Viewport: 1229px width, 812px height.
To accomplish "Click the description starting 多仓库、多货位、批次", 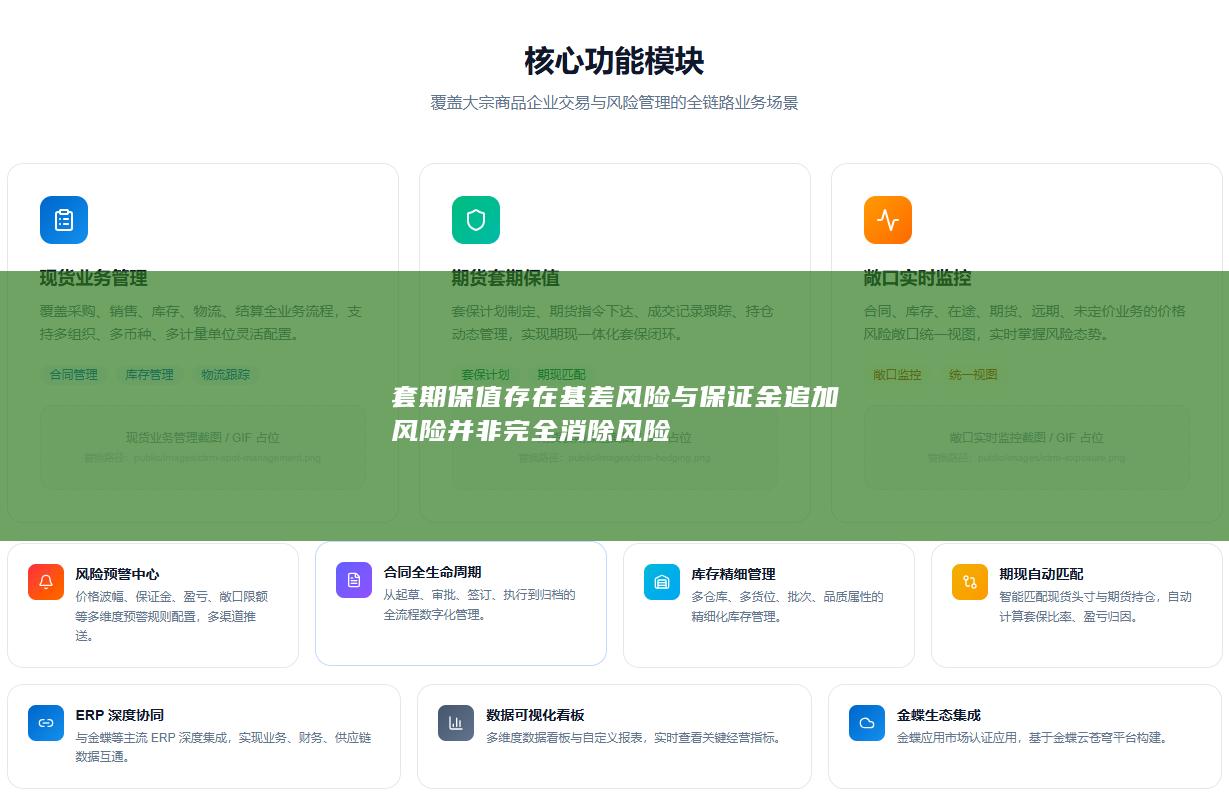I will (x=788, y=606).
